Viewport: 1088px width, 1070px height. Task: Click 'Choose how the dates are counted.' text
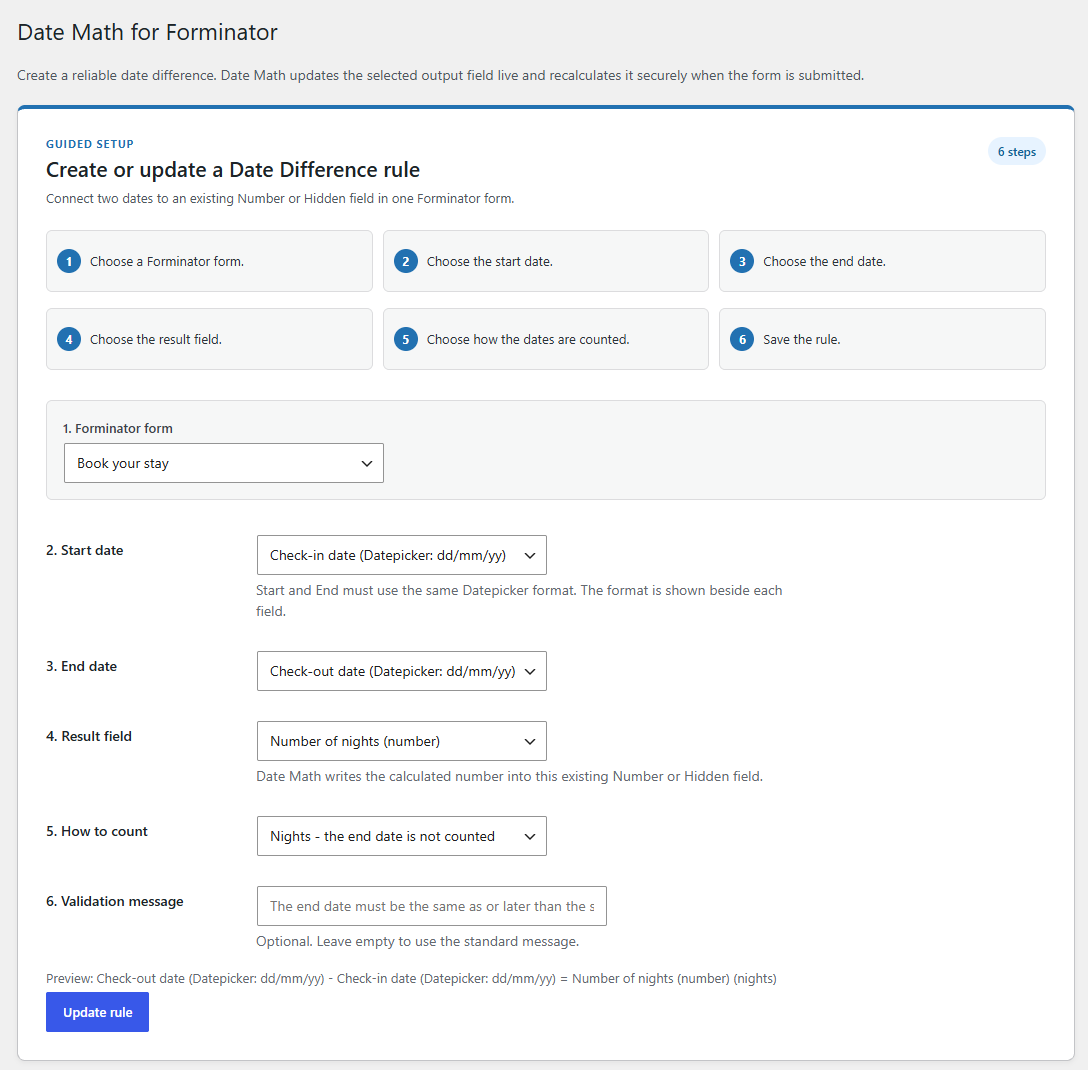(x=528, y=339)
